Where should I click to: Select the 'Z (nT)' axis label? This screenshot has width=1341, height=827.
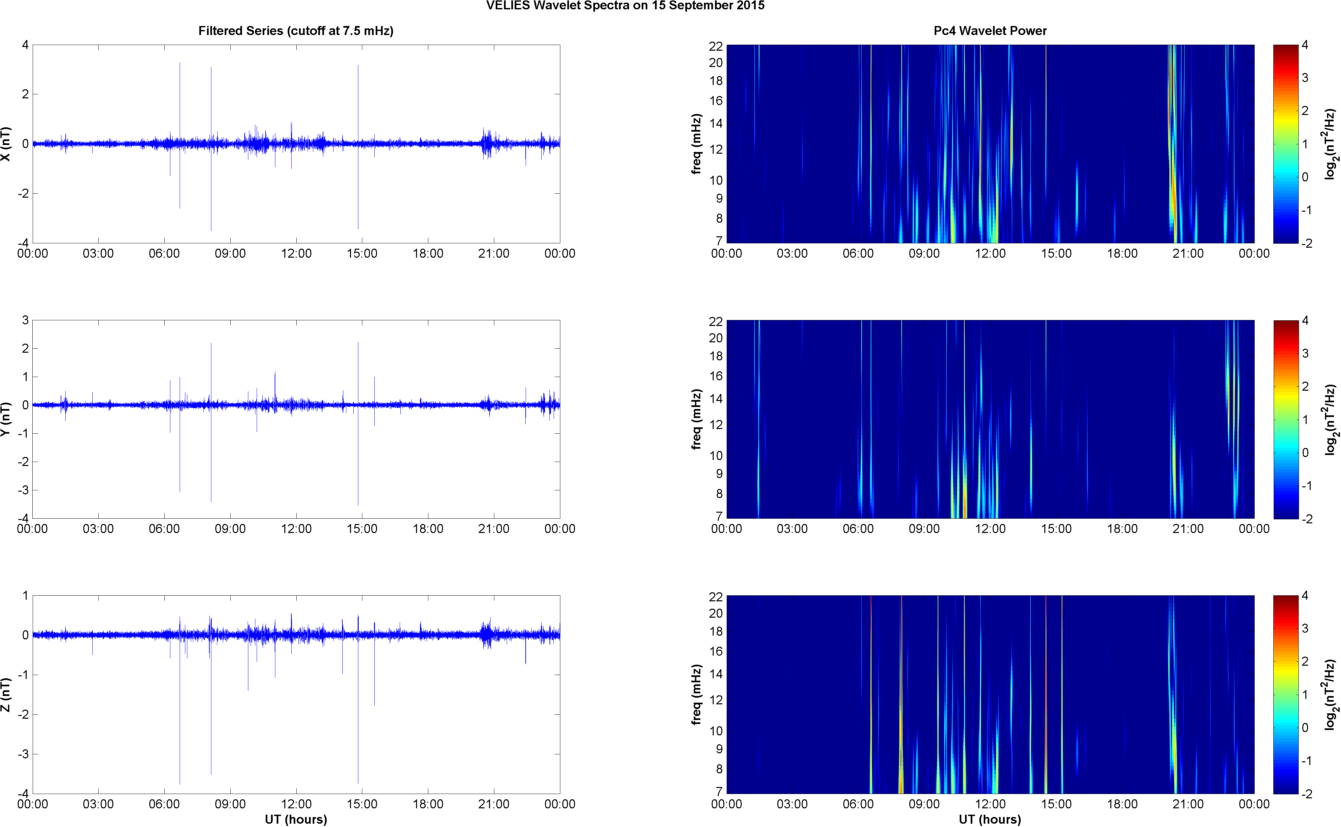(x=8, y=695)
